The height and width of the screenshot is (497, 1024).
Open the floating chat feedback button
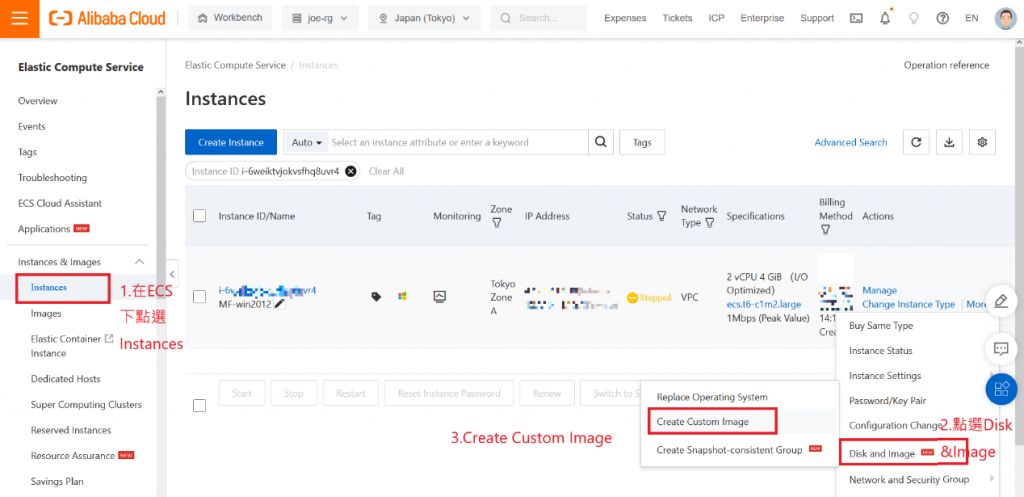pyautogui.click(x=1000, y=349)
